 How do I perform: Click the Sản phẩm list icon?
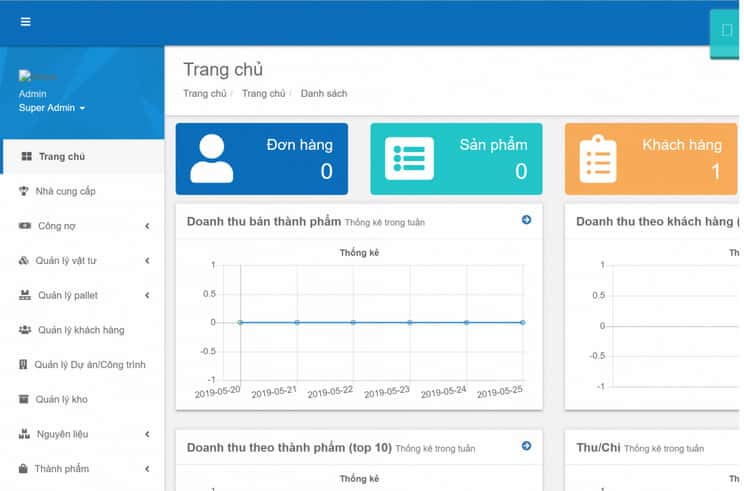tap(409, 158)
